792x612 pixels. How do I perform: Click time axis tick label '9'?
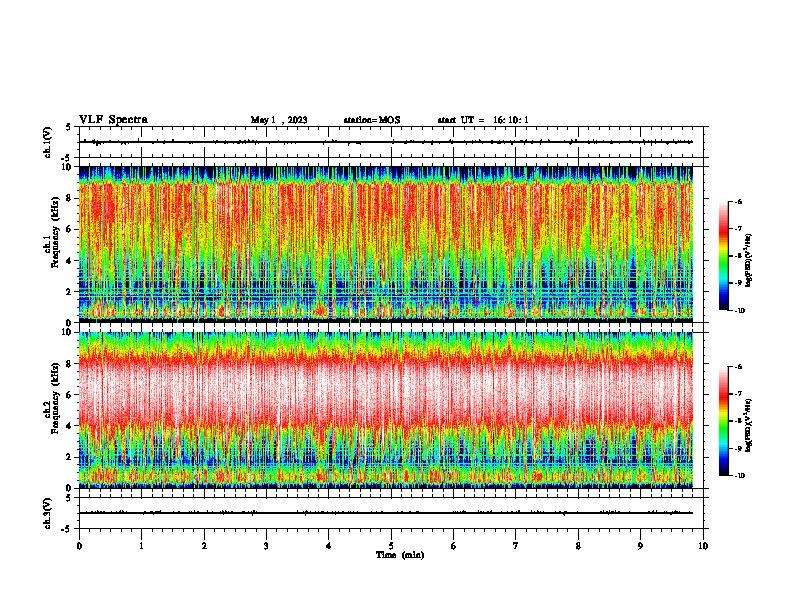pyautogui.click(x=640, y=546)
